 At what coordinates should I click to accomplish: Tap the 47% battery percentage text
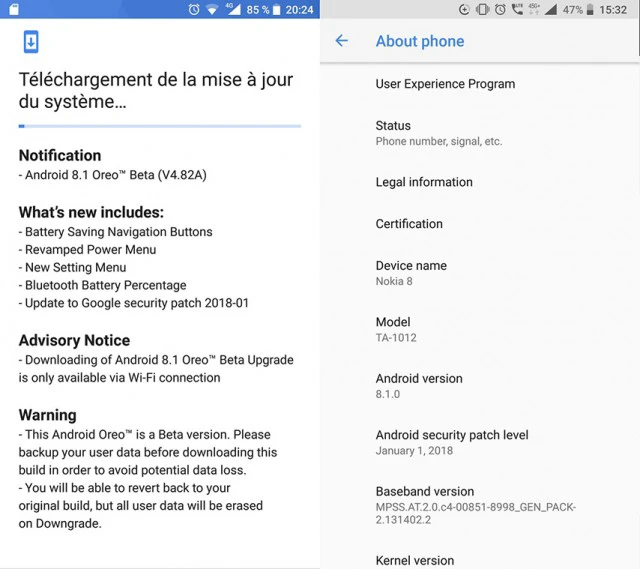tap(573, 9)
